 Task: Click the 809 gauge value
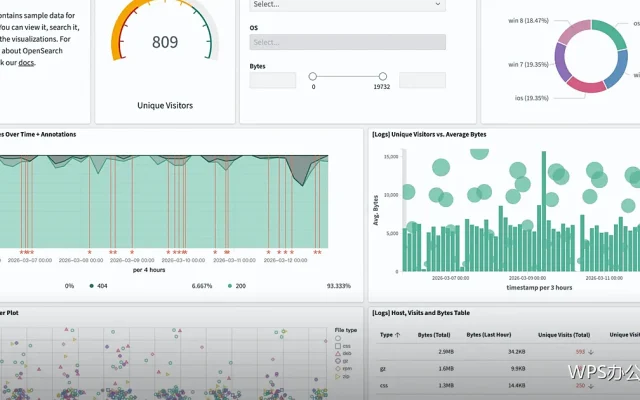click(x=165, y=42)
